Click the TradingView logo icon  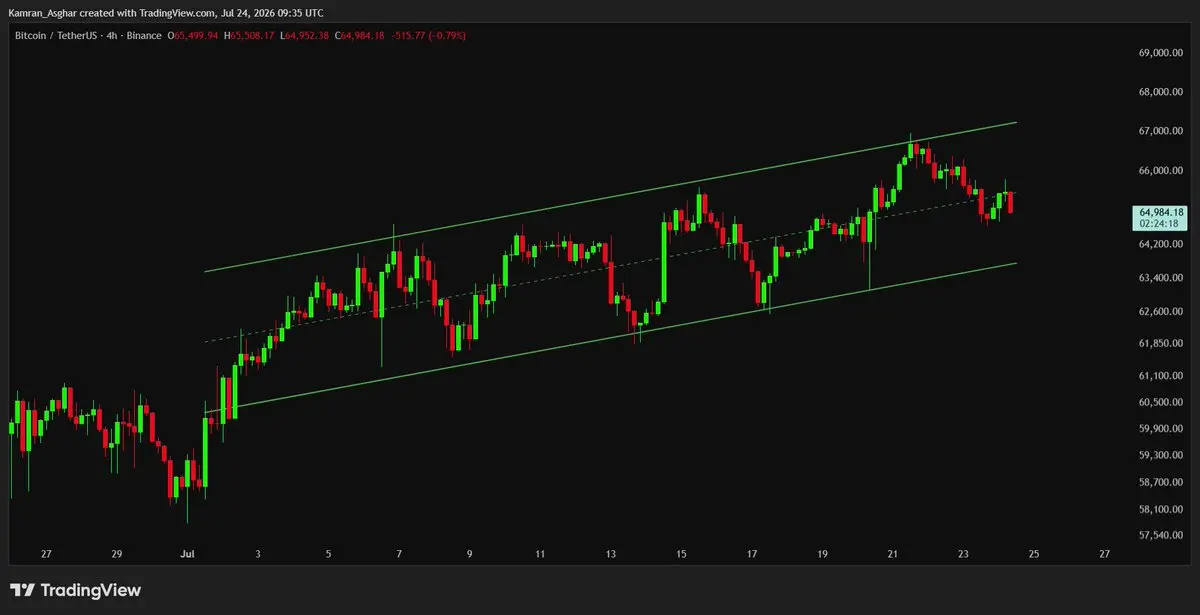24,590
